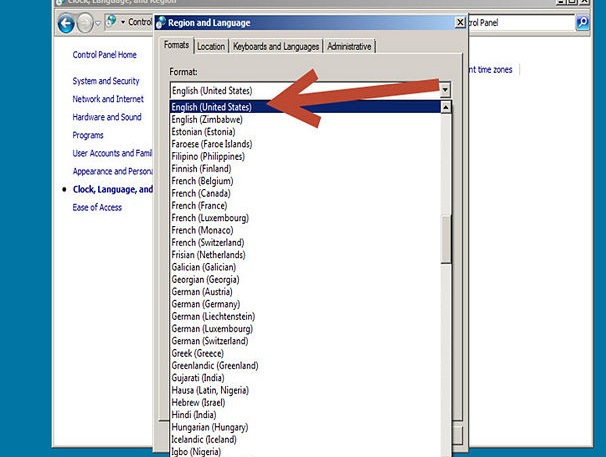
Task: Select Estonian (Estonia)
Action: [x=305, y=132]
